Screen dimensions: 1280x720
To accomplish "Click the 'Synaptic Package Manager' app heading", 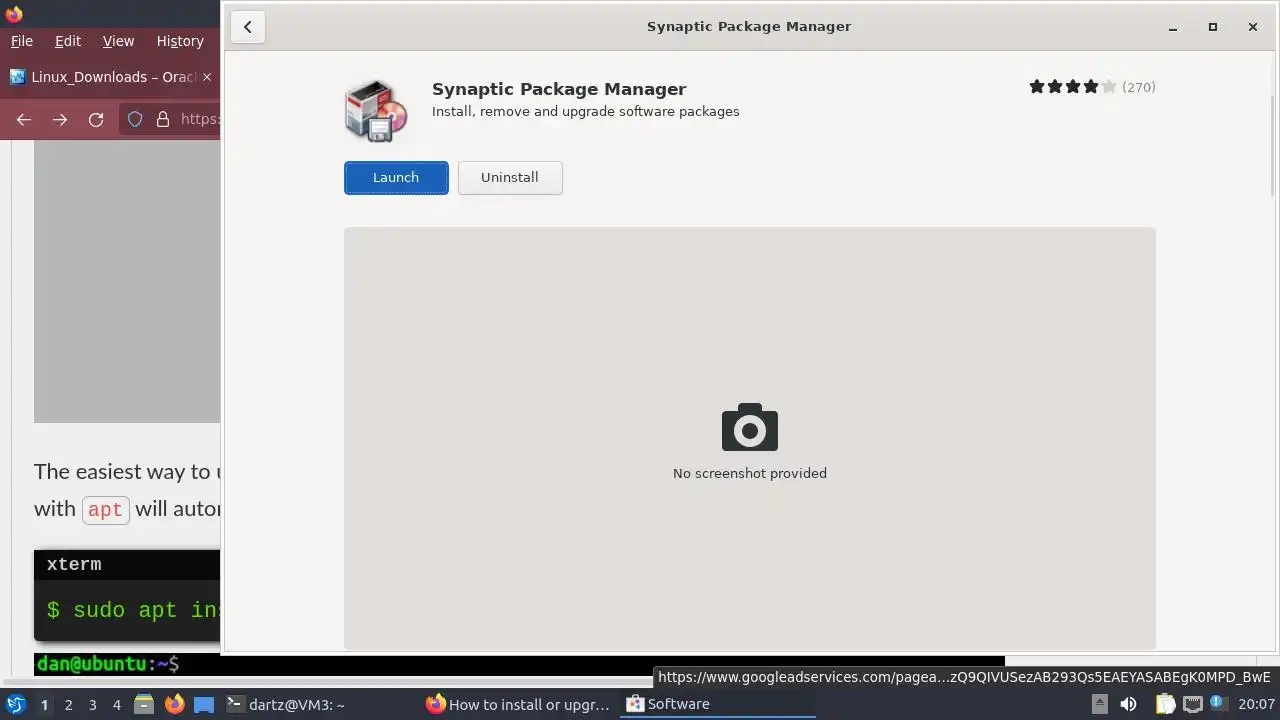I will (559, 89).
